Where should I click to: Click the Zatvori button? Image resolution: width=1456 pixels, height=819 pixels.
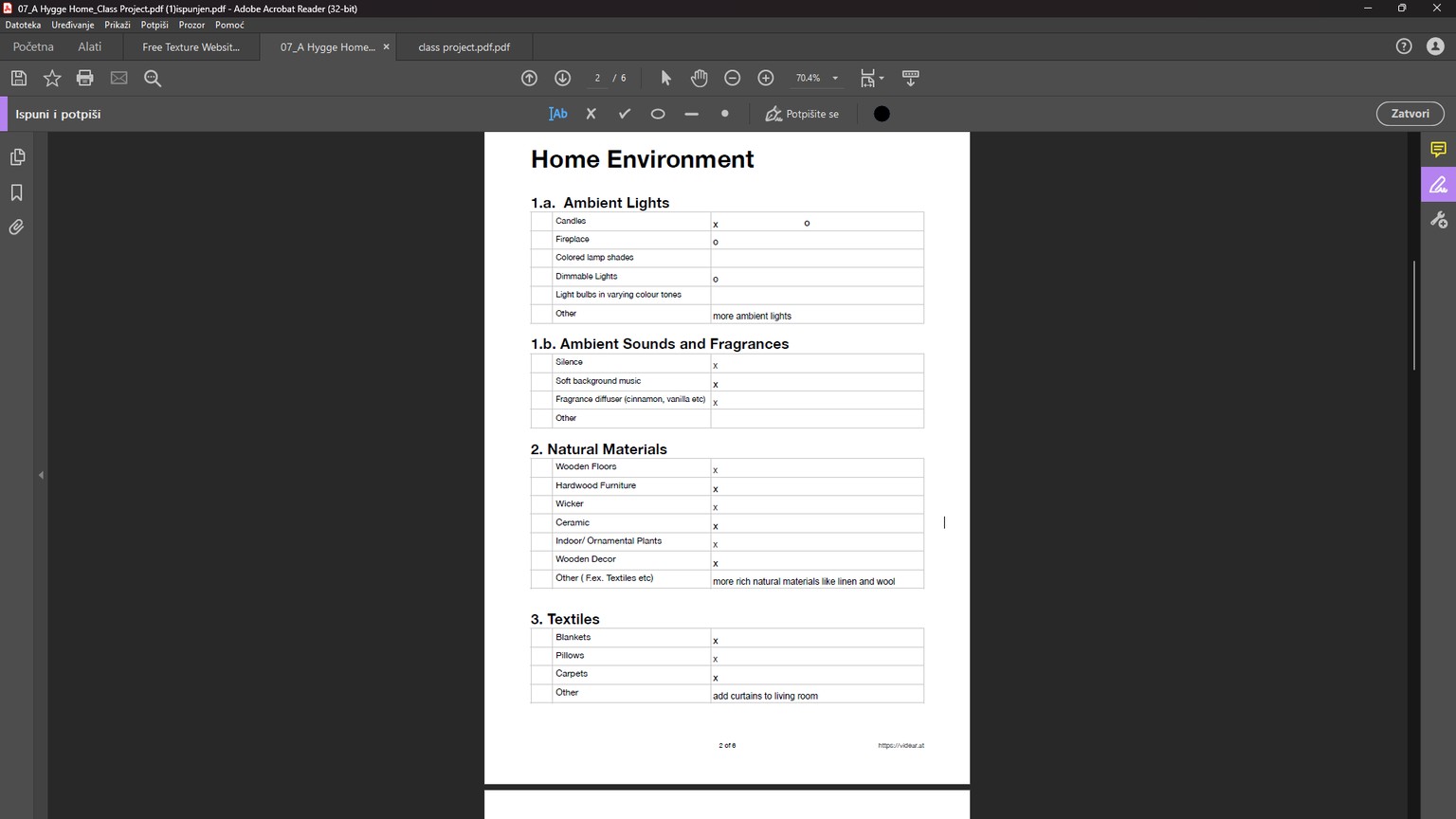coord(1410,114)
